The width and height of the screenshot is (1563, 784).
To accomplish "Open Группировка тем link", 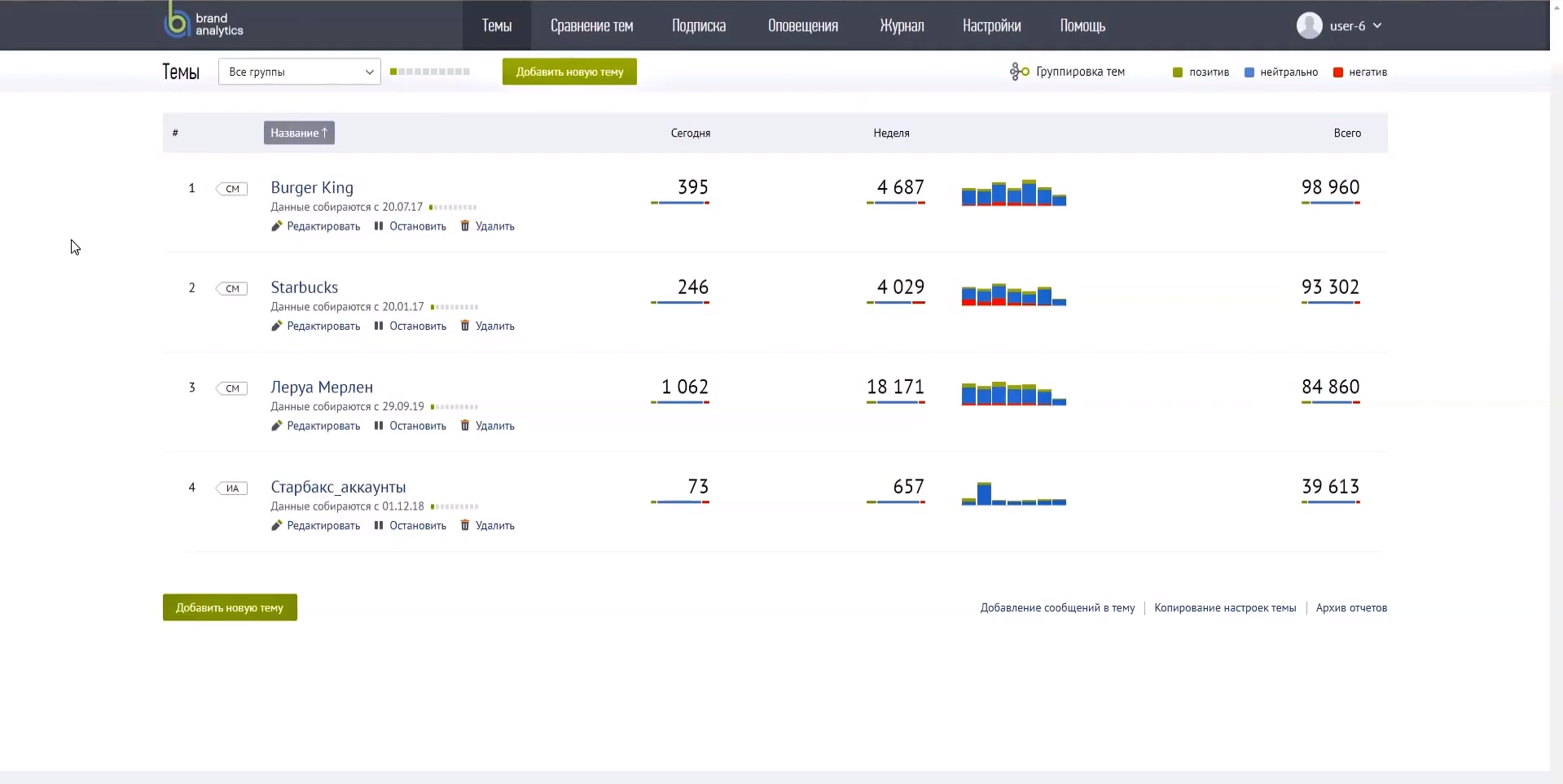I will [1080, 72].
